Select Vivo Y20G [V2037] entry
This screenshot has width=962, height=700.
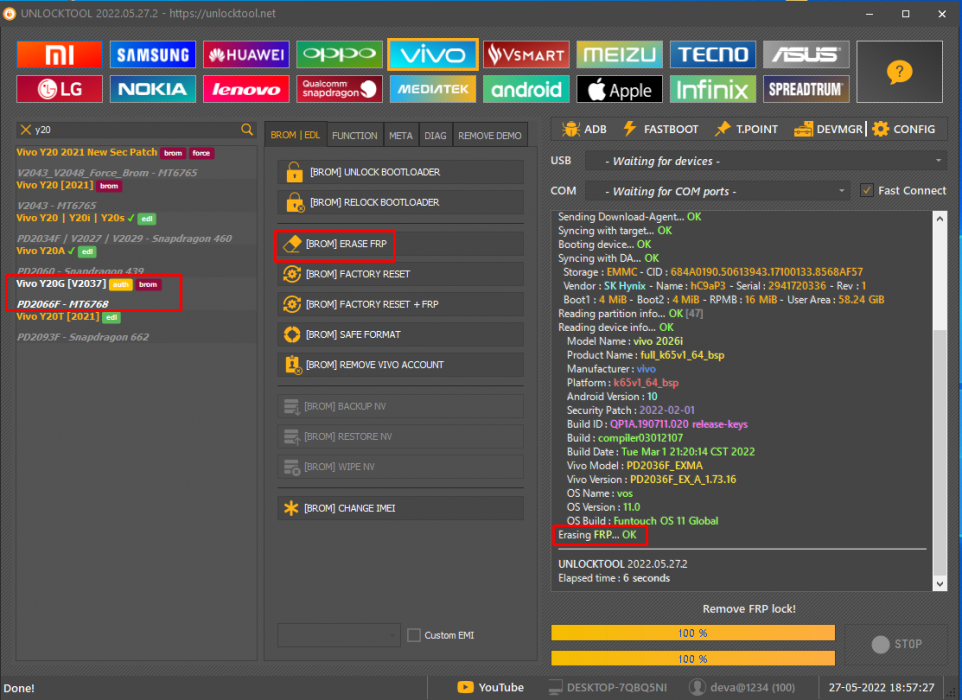click(136, 294)
